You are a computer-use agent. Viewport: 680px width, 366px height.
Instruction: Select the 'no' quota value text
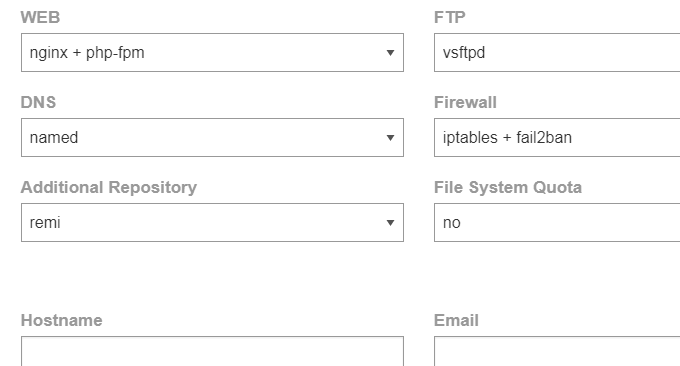tap(451, 223)
